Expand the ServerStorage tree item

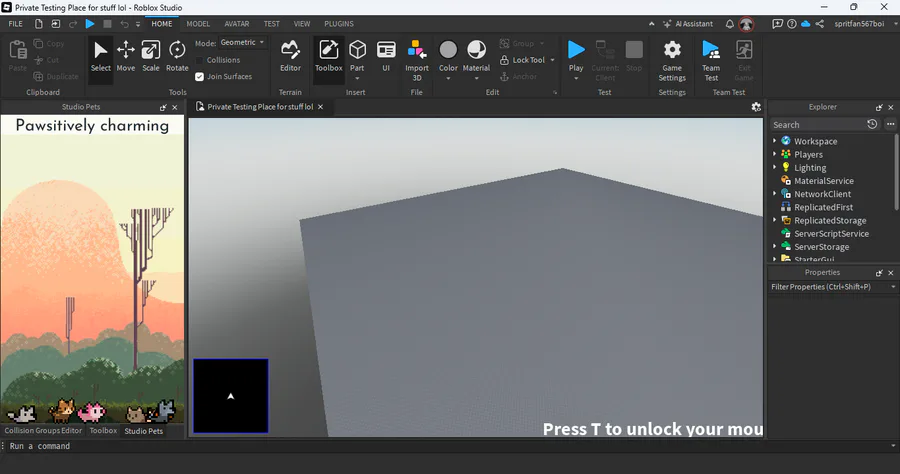pos(774,246)
